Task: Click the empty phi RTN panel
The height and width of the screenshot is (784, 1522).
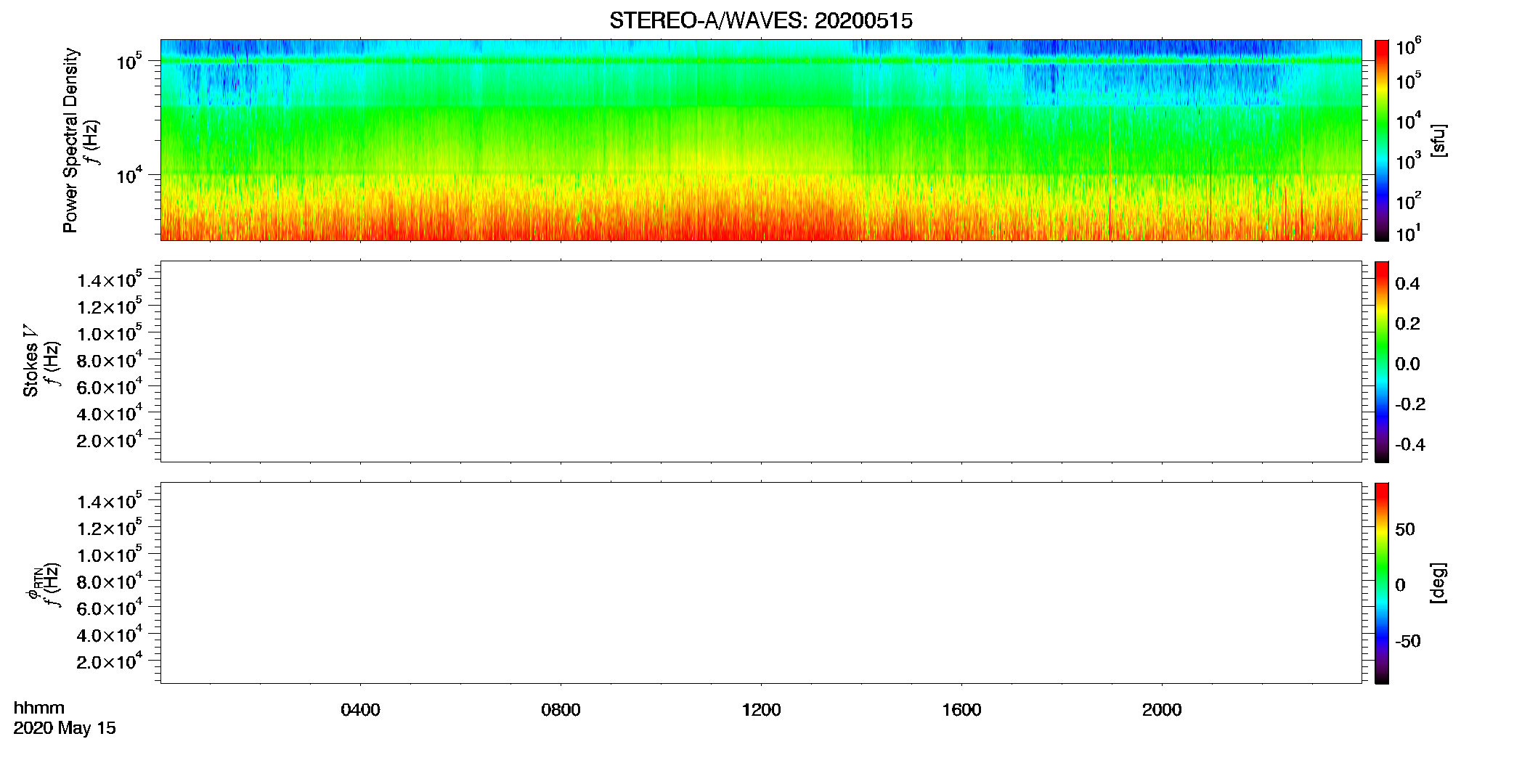Action: [x=761, y=583]
